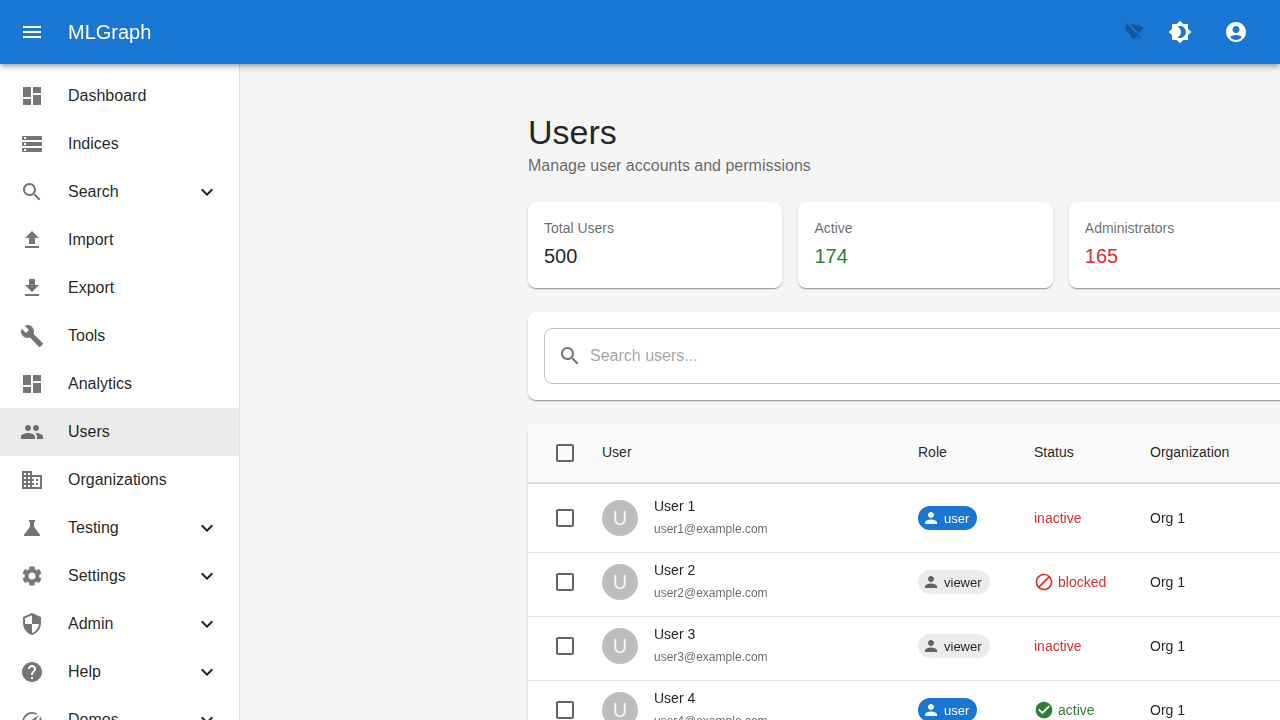View the Analytics section

click(x=99, y=383)
